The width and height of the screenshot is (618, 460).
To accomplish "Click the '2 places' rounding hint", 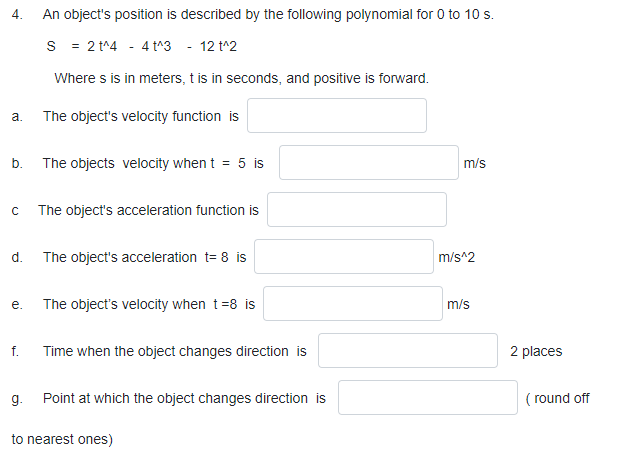I will (x=536, y=351).
